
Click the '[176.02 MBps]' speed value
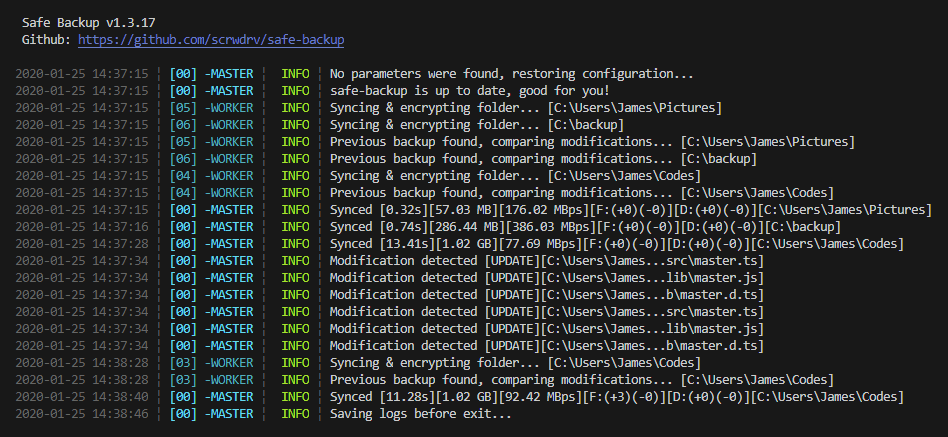click(550, 210)
